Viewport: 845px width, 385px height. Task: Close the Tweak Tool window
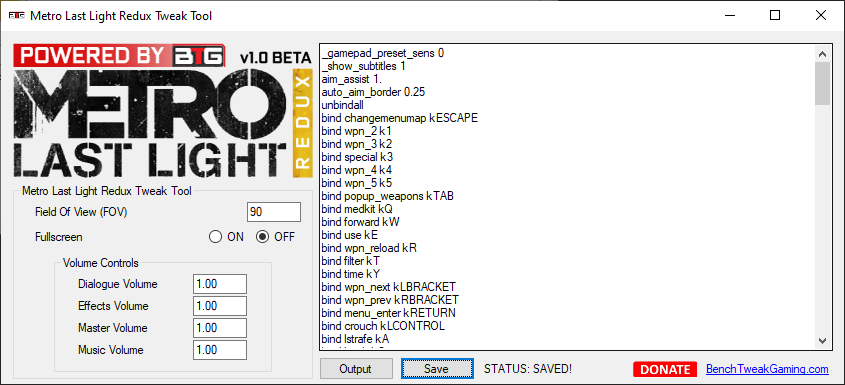click(x=821, y=16)
